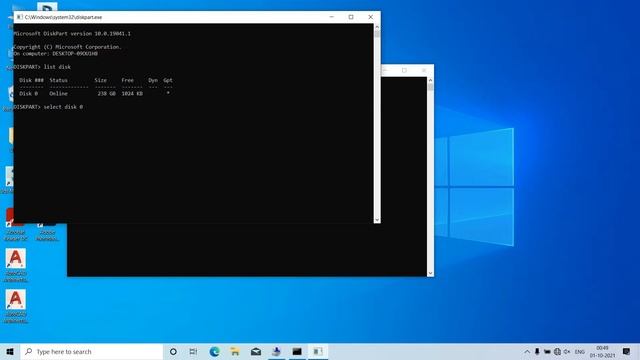Open the lowest AutoCAD desktop shortcut
Viewport: 640px width, 360px height.
click(x=16, y=307)
